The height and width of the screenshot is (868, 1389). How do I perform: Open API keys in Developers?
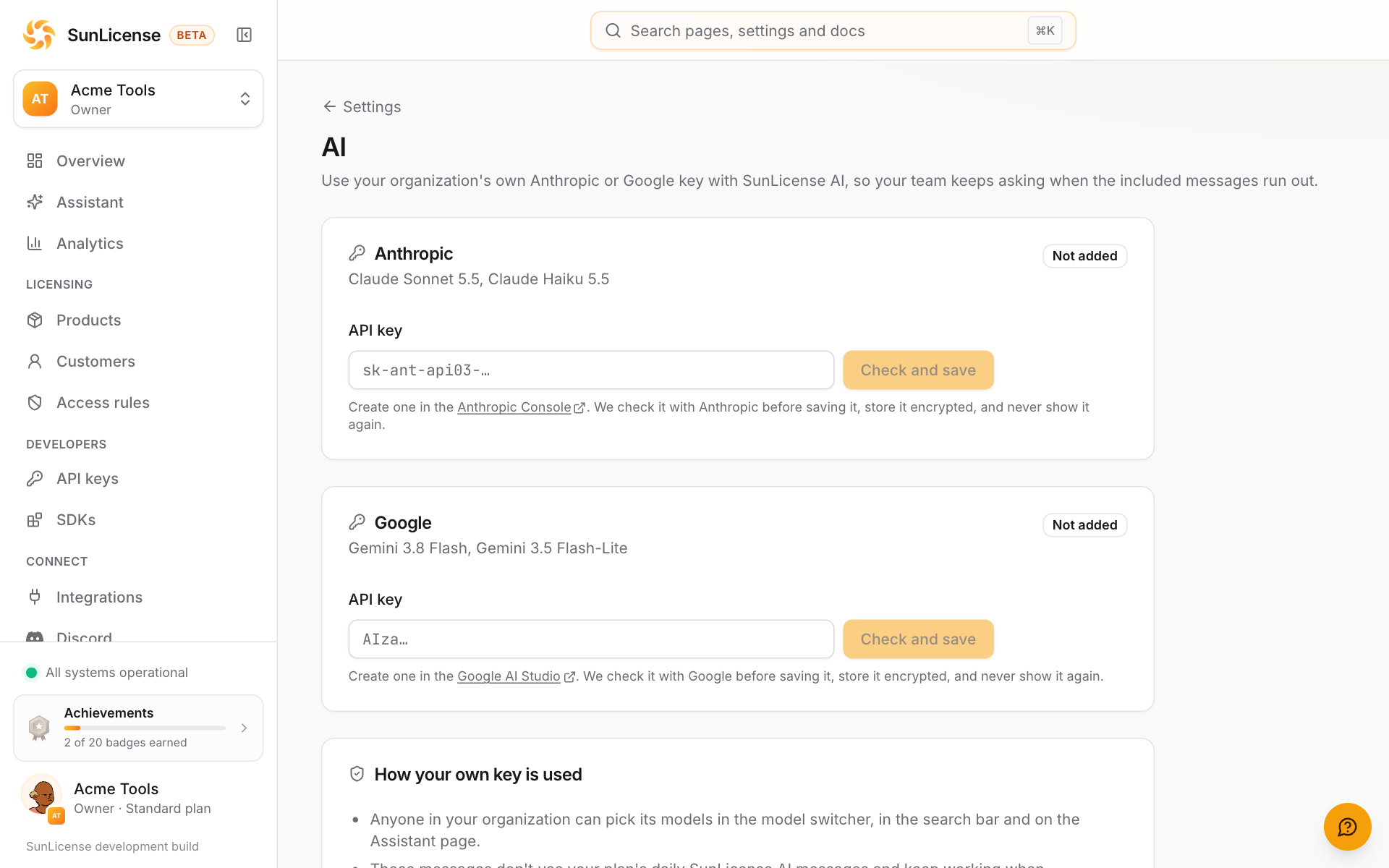click(138, 478)
